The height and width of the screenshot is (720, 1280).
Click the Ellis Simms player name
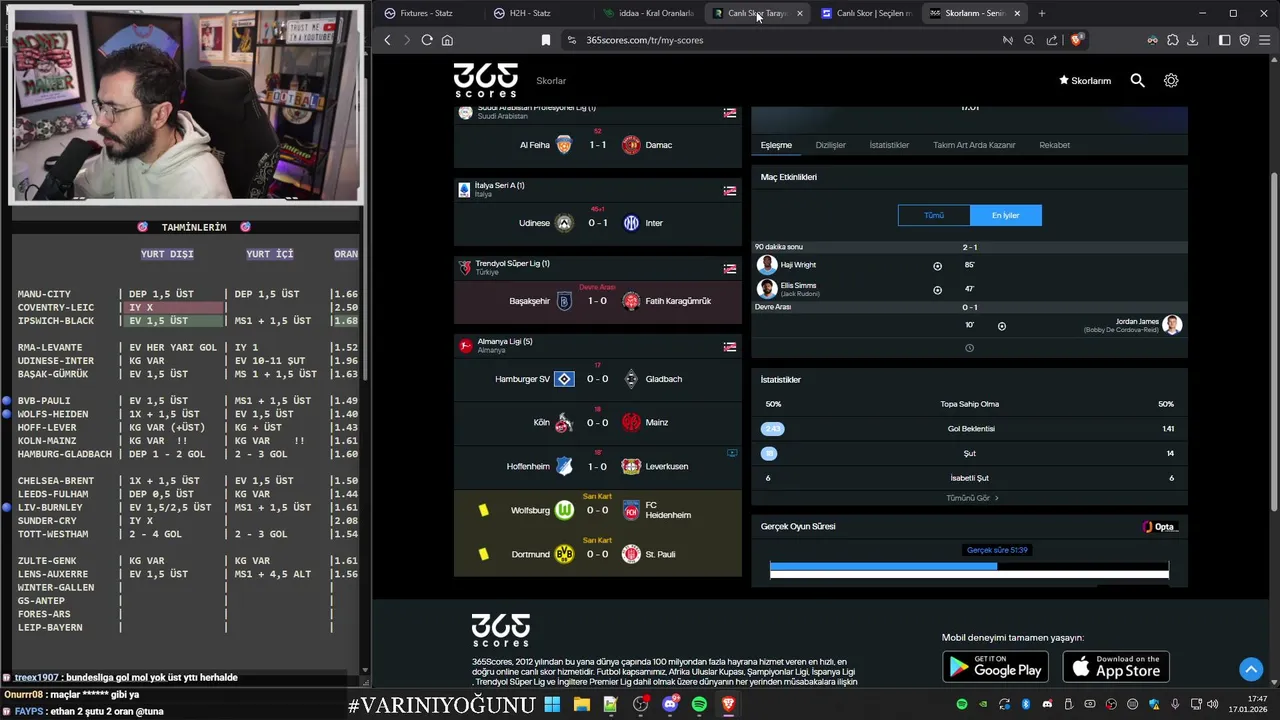tap(799, 285)
